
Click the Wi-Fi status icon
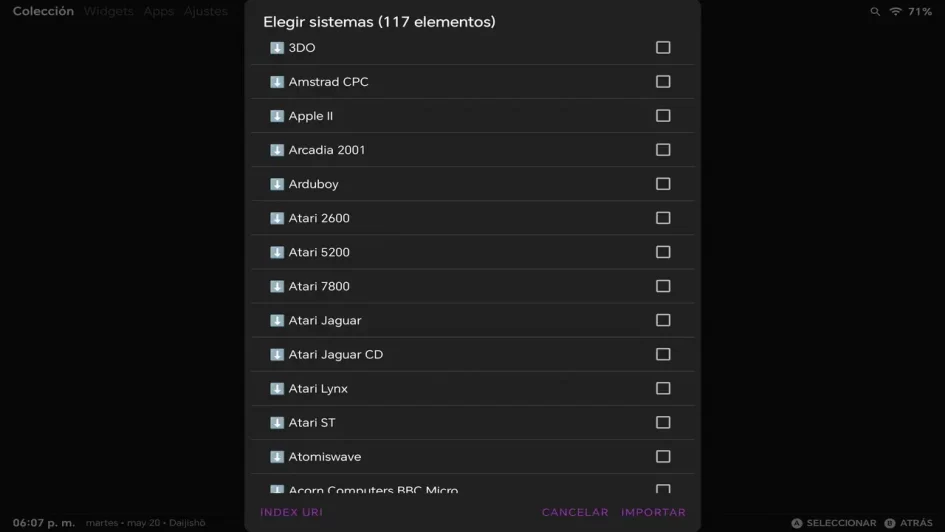[896, 11]
